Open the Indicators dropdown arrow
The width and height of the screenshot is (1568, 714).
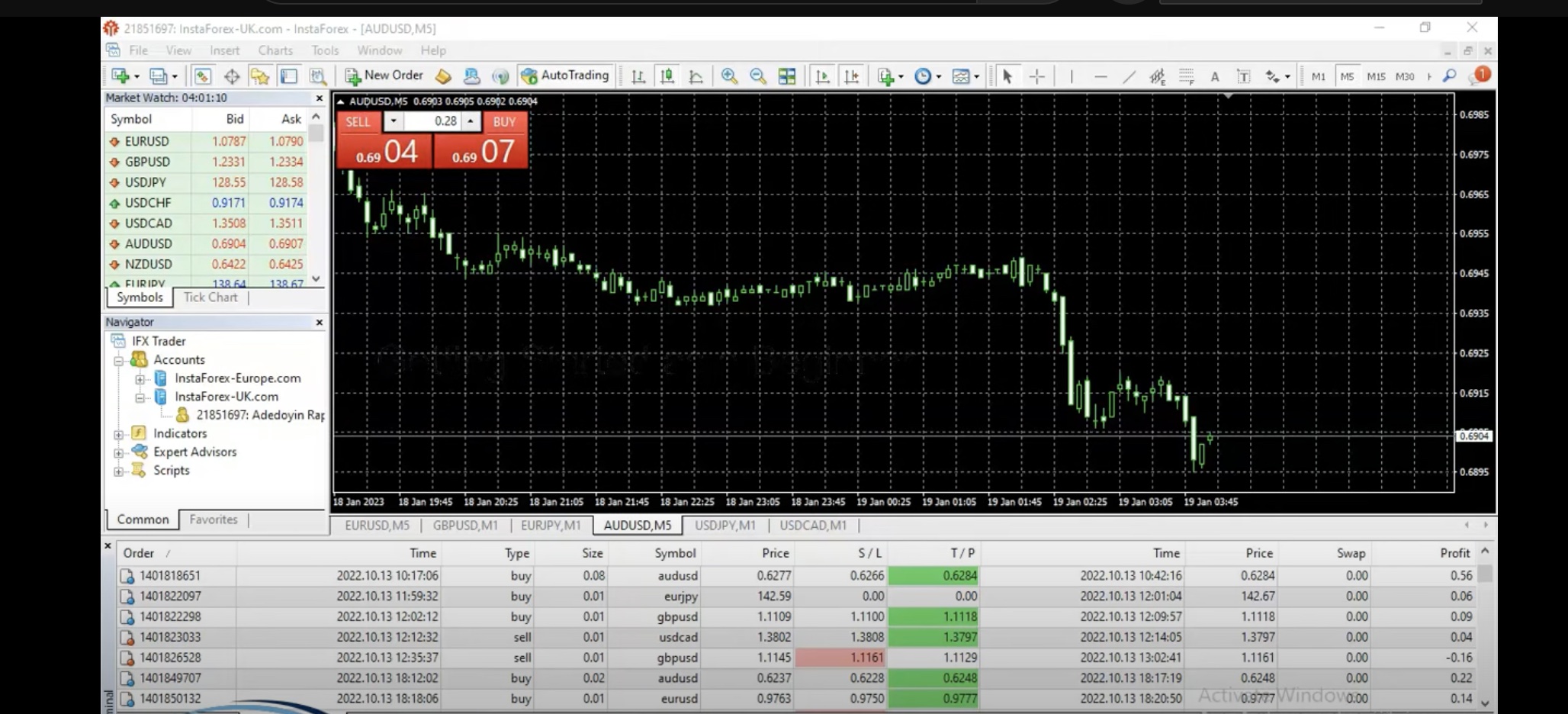pyautogui.click(x=901, y=77)
